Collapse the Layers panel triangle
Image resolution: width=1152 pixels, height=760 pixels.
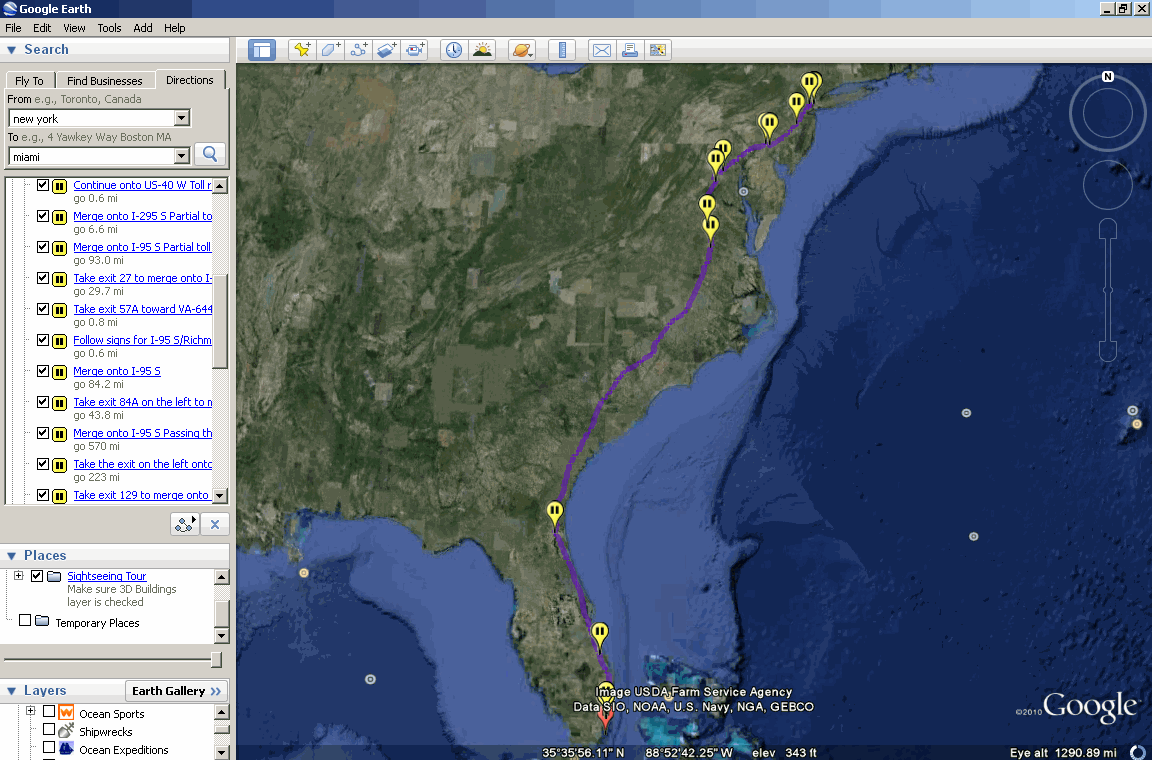click(11, 691)
